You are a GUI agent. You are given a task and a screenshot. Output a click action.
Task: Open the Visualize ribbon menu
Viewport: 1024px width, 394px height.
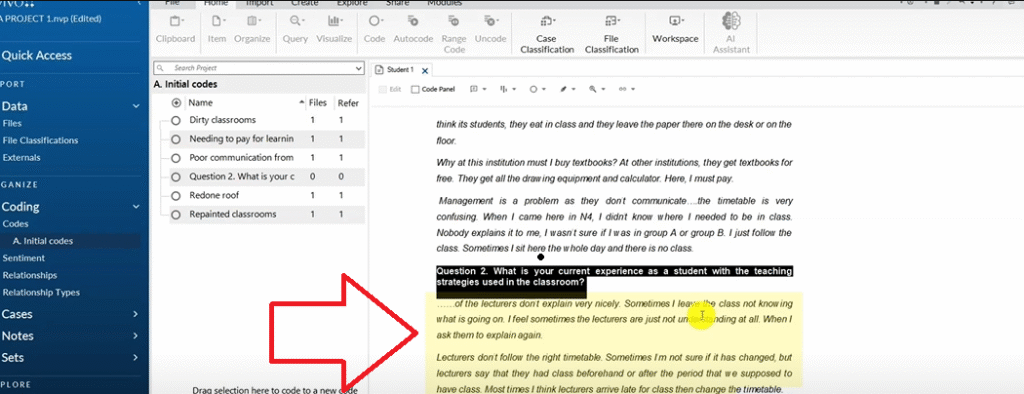click(x=334, y=29)
